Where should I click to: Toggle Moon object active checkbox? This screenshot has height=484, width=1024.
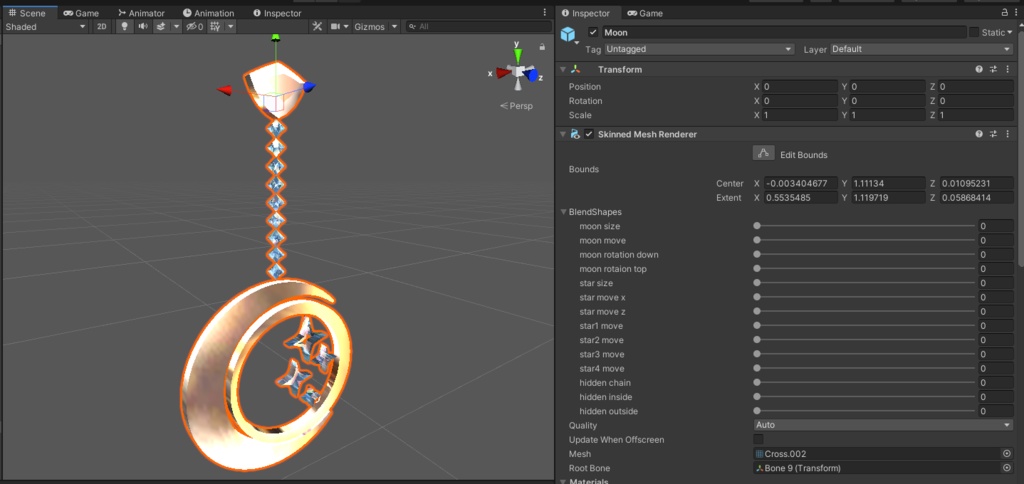tap(593, 32)
